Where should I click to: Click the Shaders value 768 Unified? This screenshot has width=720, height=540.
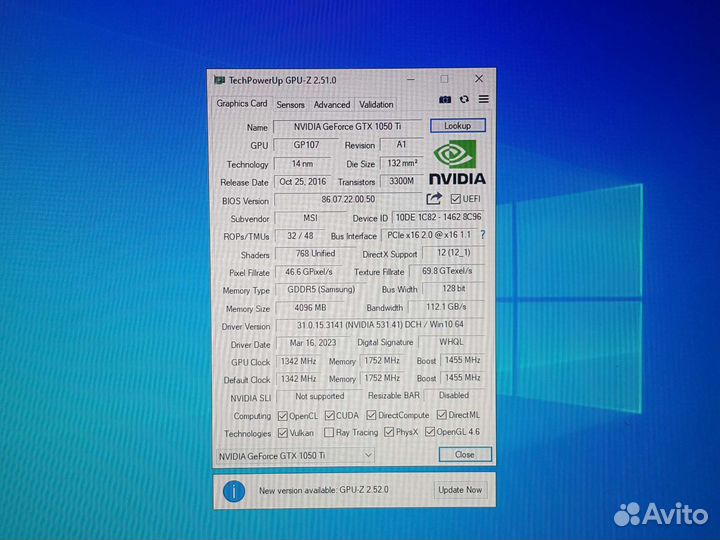pos(315,253)
